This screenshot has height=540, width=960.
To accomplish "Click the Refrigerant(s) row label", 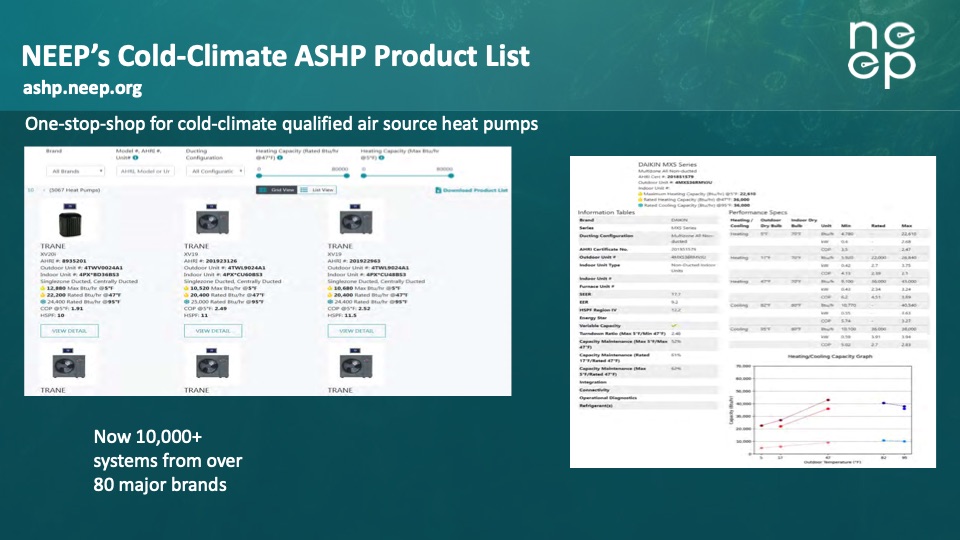I will [596, 406].
